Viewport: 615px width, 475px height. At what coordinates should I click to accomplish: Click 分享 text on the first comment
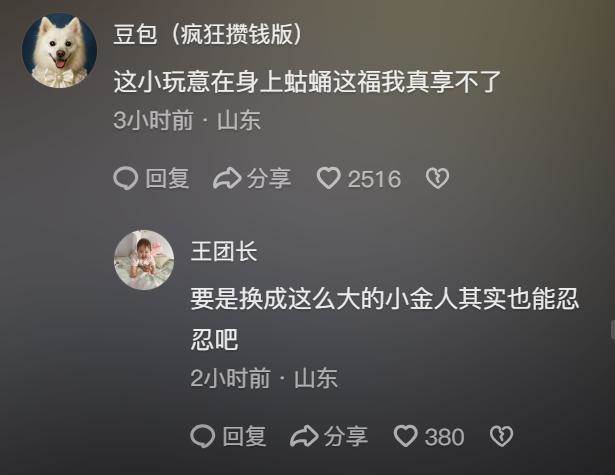[x=269, y=179]
